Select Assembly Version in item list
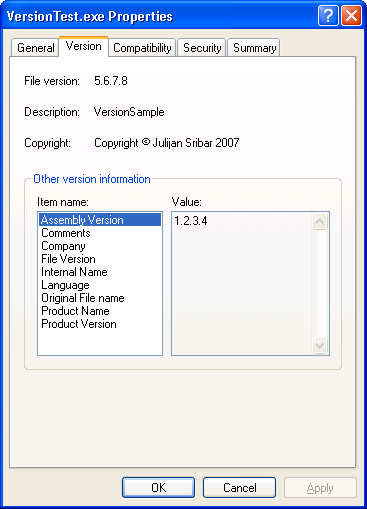The width and height of the screenshot is (367, 509). coord(100,220)
